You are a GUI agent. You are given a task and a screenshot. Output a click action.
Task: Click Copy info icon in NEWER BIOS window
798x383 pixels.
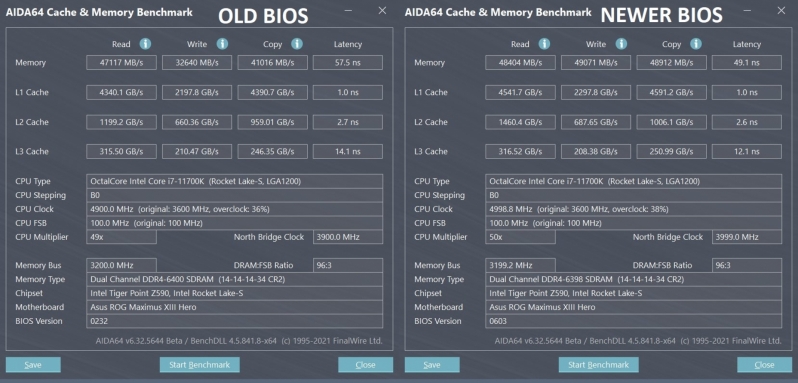point(696,44)
